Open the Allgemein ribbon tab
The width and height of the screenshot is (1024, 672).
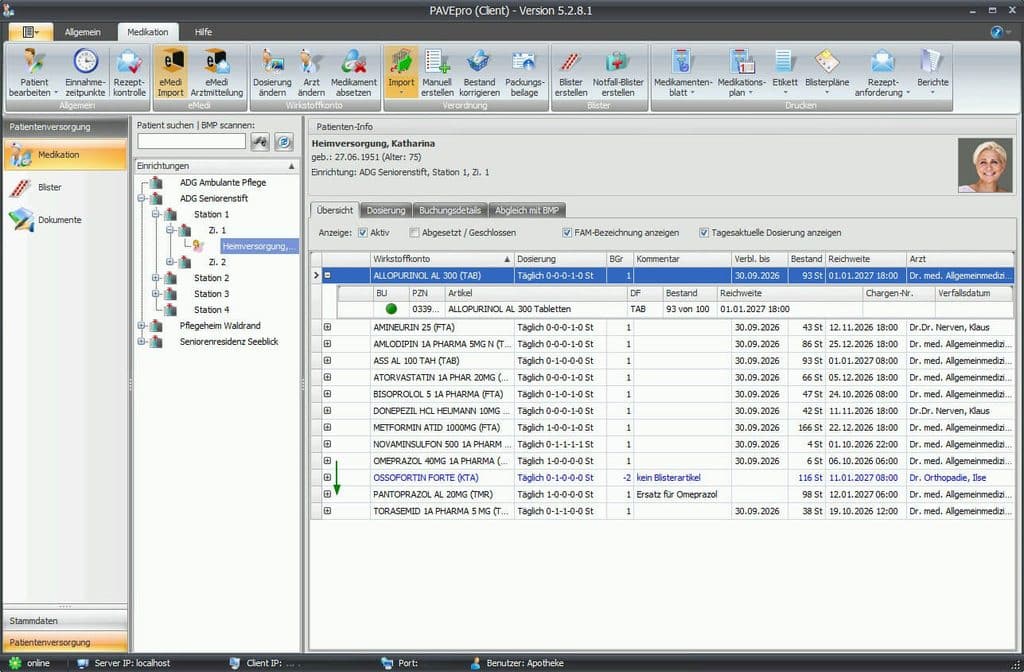[82, 32]
